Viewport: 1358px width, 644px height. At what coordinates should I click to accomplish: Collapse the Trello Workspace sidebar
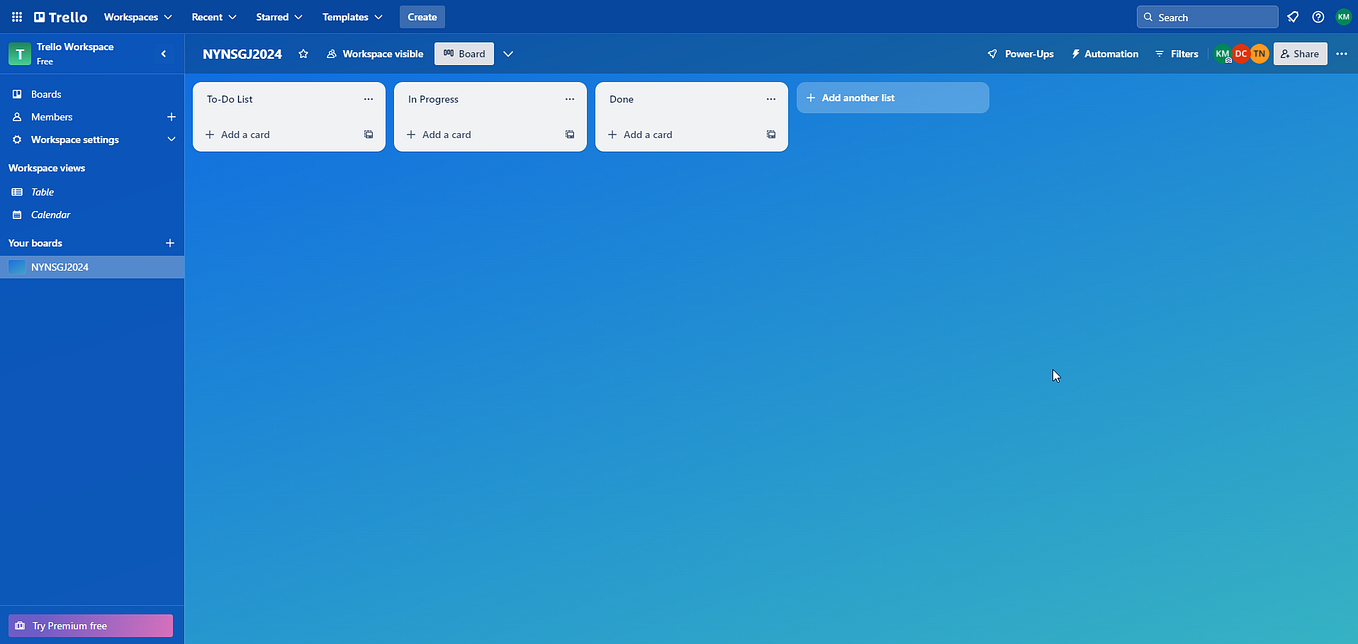pyautogui.click(x=163, y=53)
